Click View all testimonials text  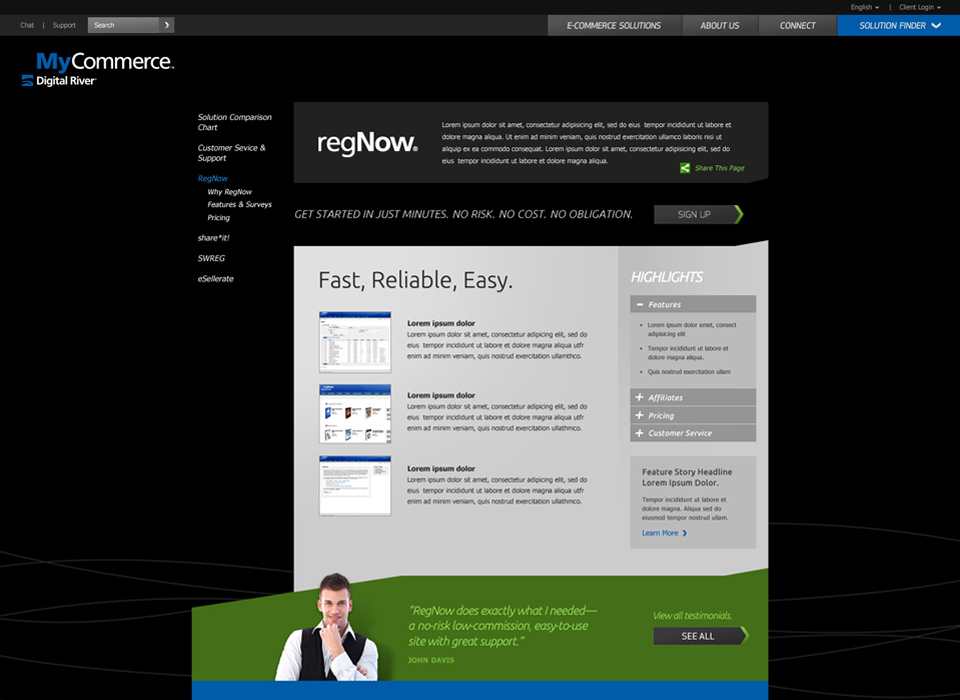click(692, 615)
